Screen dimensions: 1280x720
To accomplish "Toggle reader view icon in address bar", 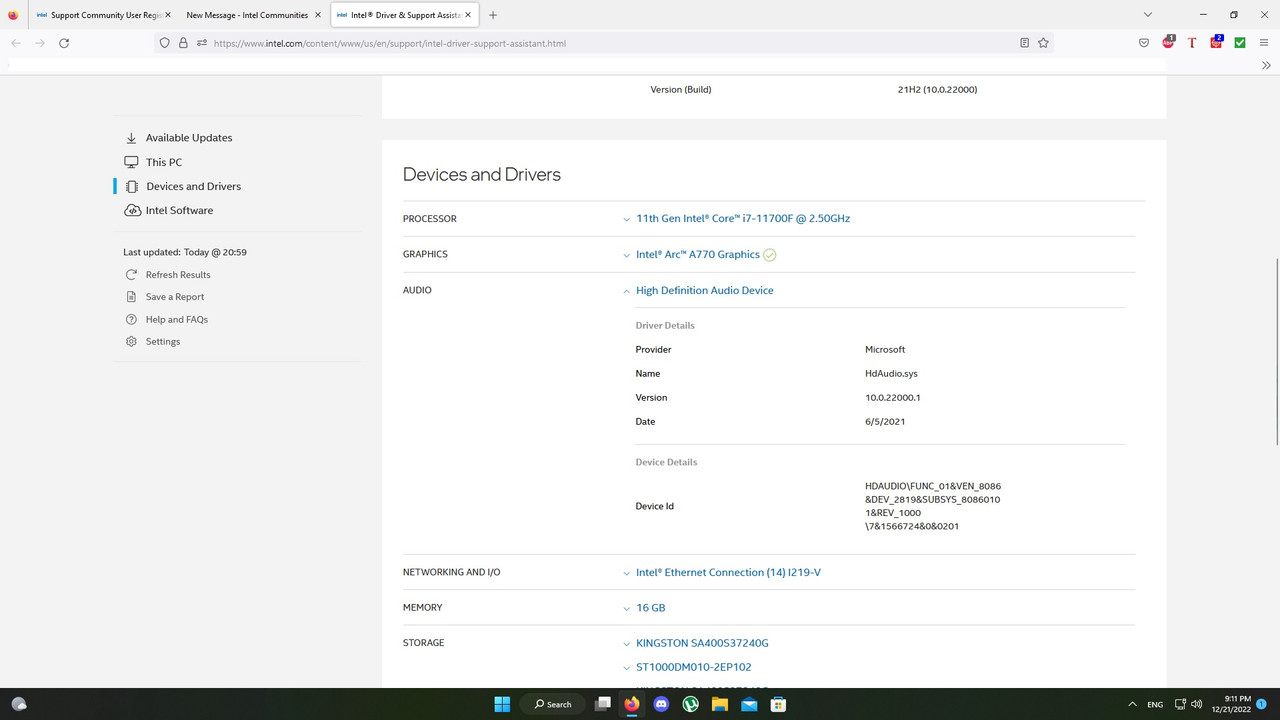I will (1024, 43).
